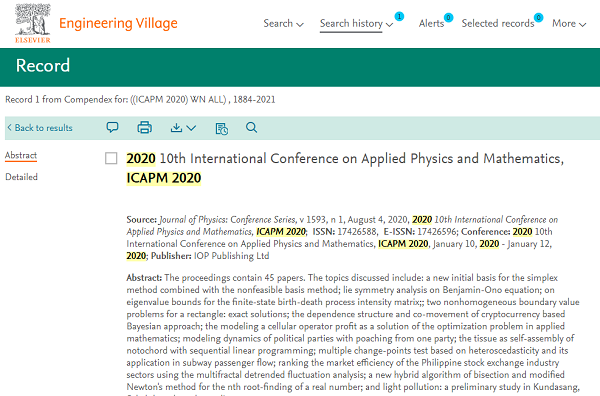
Task: Select the Abstract tab
Action: tap(21, 155)
